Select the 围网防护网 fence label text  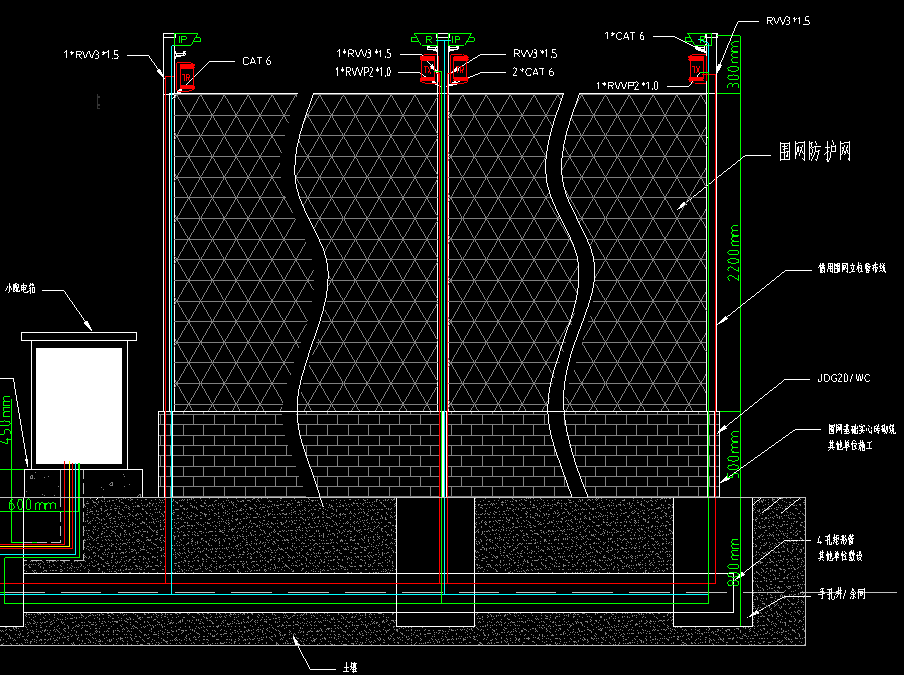point(814,152)
